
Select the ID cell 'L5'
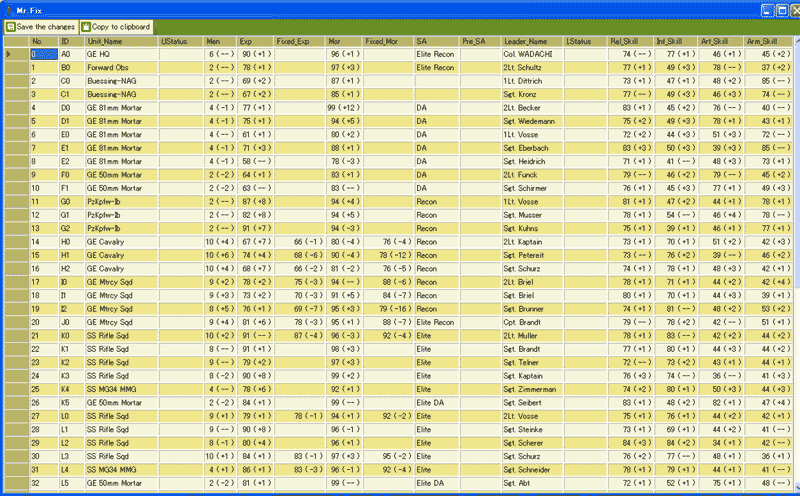click(x=71, y=483)
